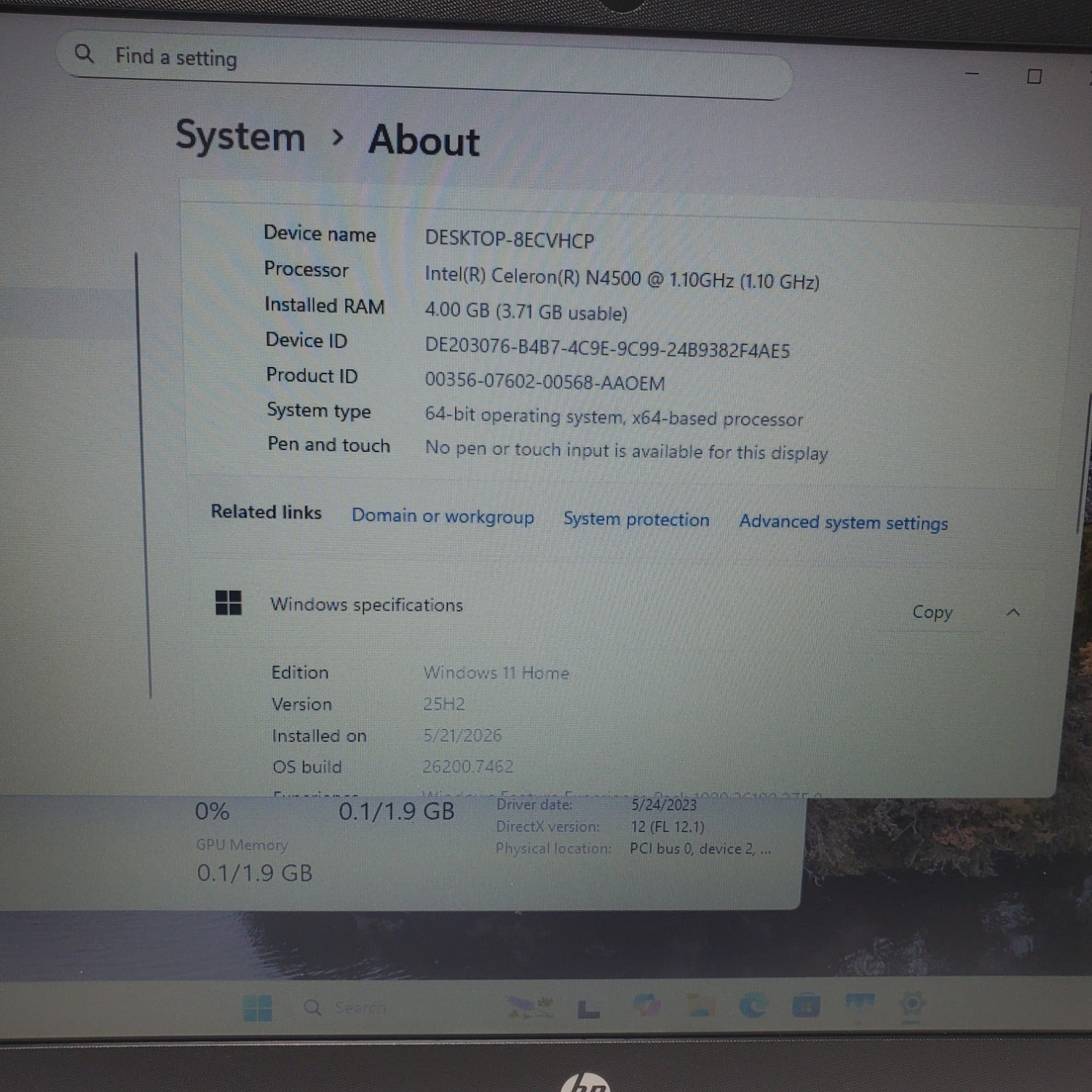The image size is (1092, 1092).
Task: Open Advanced system settings link
Action: click(843, 522)
